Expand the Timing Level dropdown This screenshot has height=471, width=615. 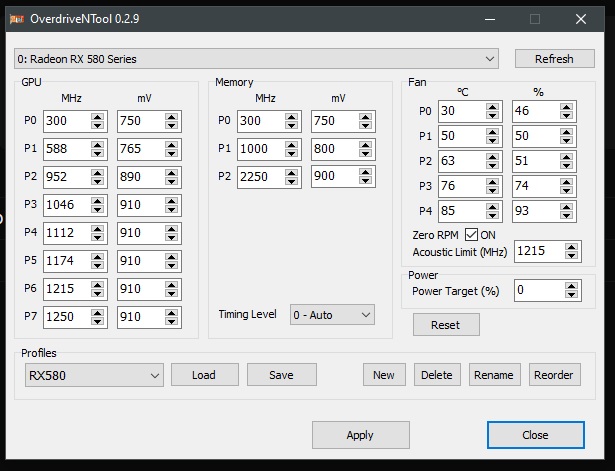pos(332,314)
